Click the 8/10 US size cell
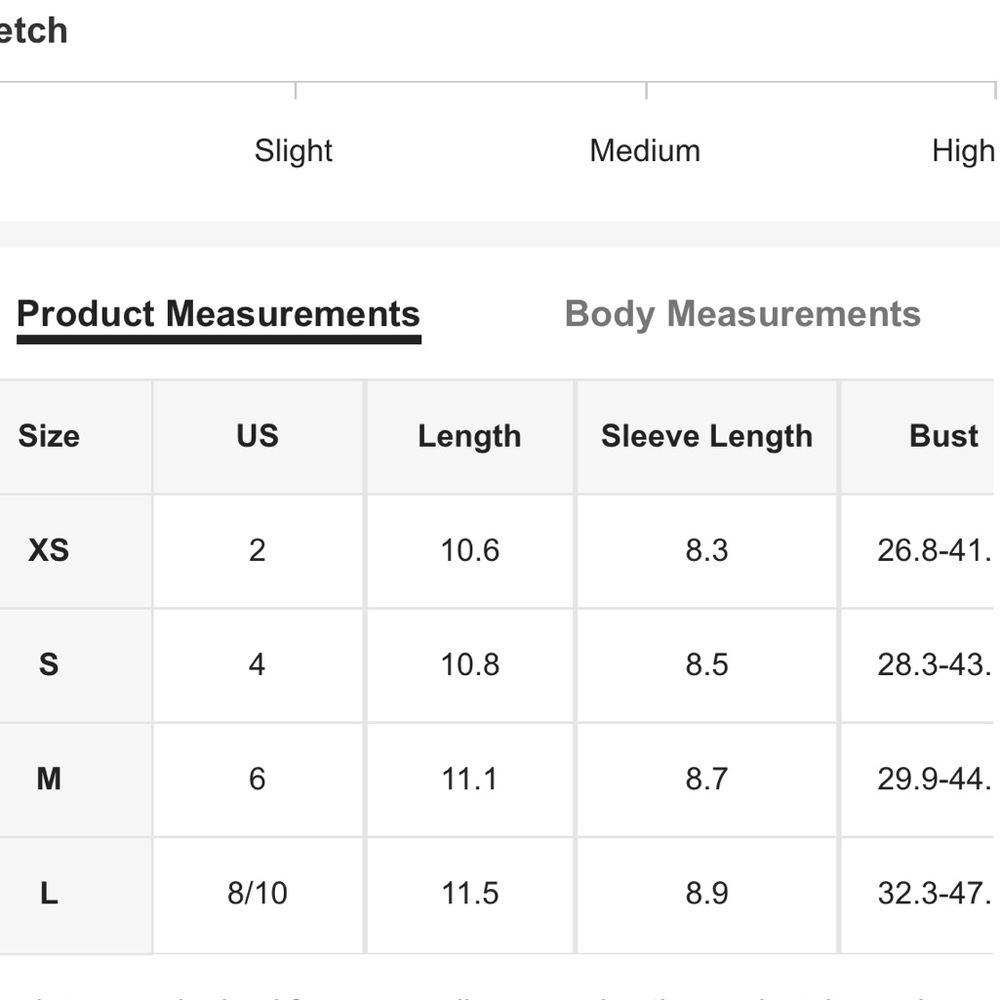 (x=257, y=893)
